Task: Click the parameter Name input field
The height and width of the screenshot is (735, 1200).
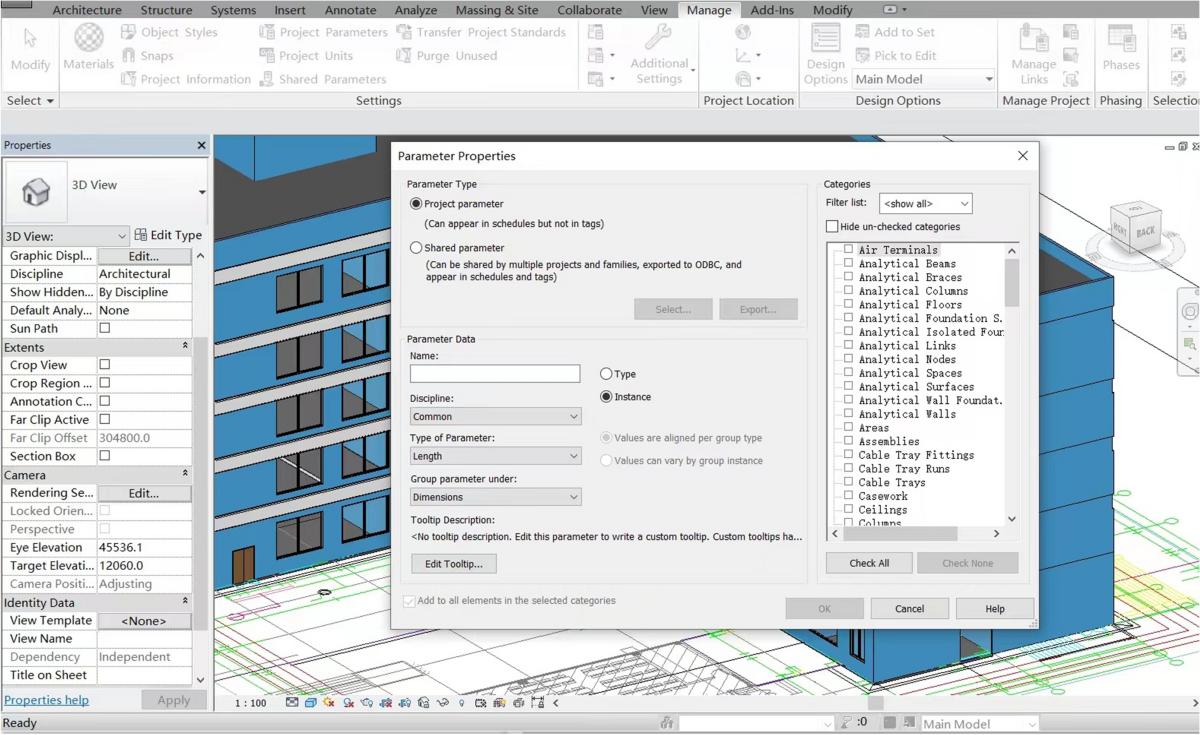Action: click(495, 374)
